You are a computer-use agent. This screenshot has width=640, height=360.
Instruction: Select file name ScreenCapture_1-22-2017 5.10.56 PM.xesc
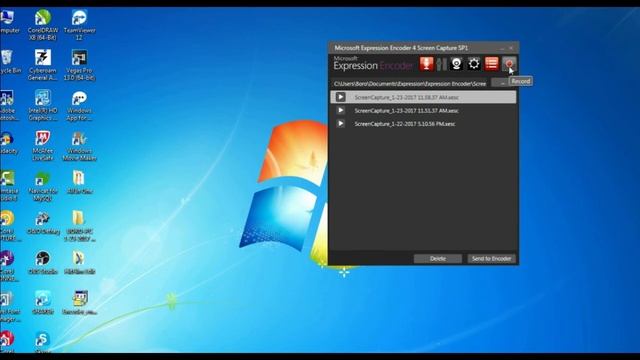(404, 124)
